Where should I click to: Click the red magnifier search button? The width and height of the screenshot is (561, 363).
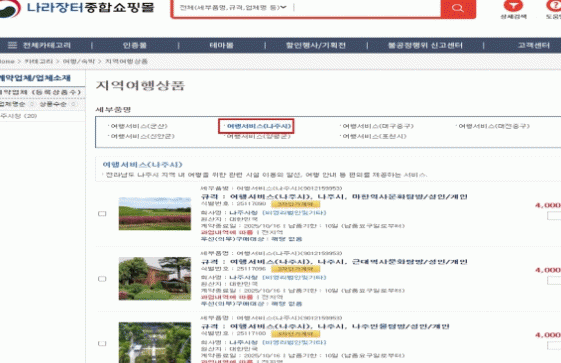pyautogui.click(x=458, y=8)
